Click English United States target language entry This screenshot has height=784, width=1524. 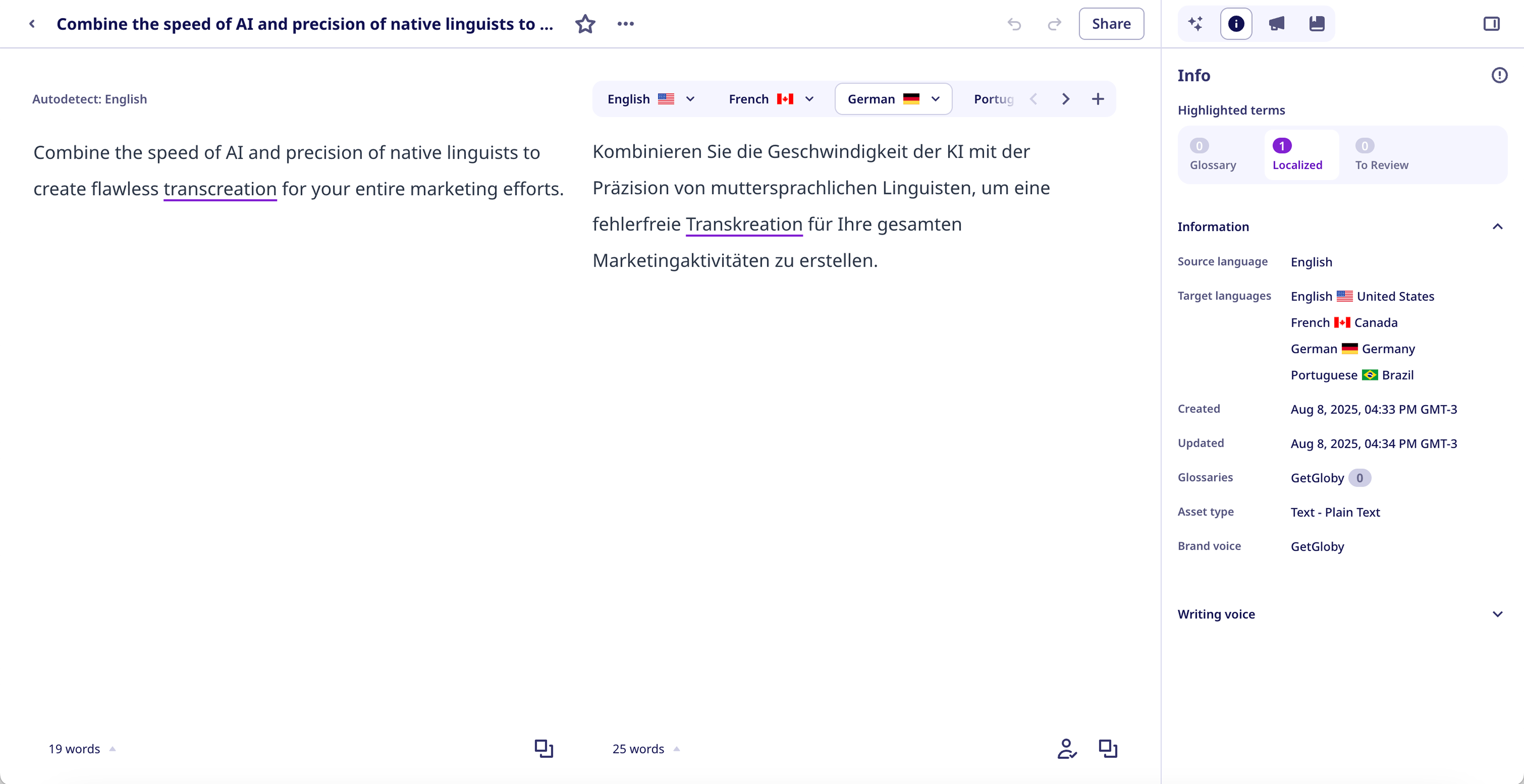tap(1362, 296)
